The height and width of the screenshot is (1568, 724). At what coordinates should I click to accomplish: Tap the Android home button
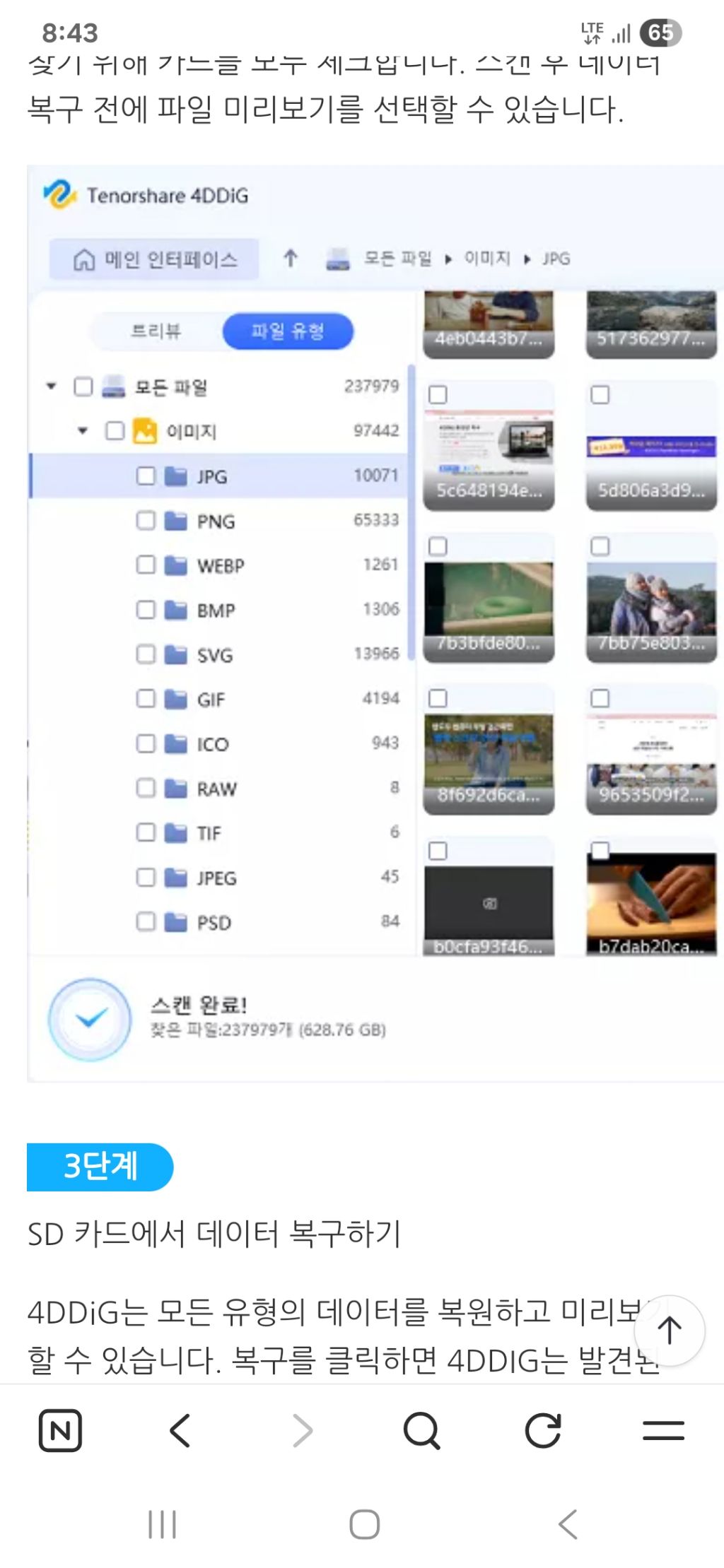[364, 1524]
